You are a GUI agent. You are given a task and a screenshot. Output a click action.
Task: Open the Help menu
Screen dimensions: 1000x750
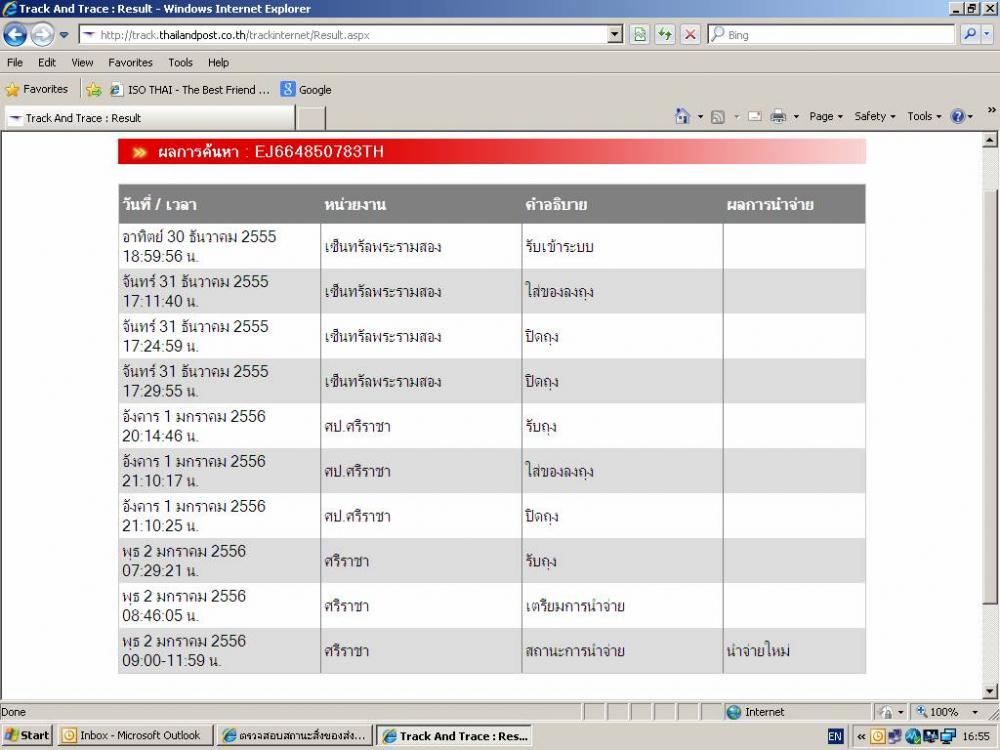[x=218, y=62]
